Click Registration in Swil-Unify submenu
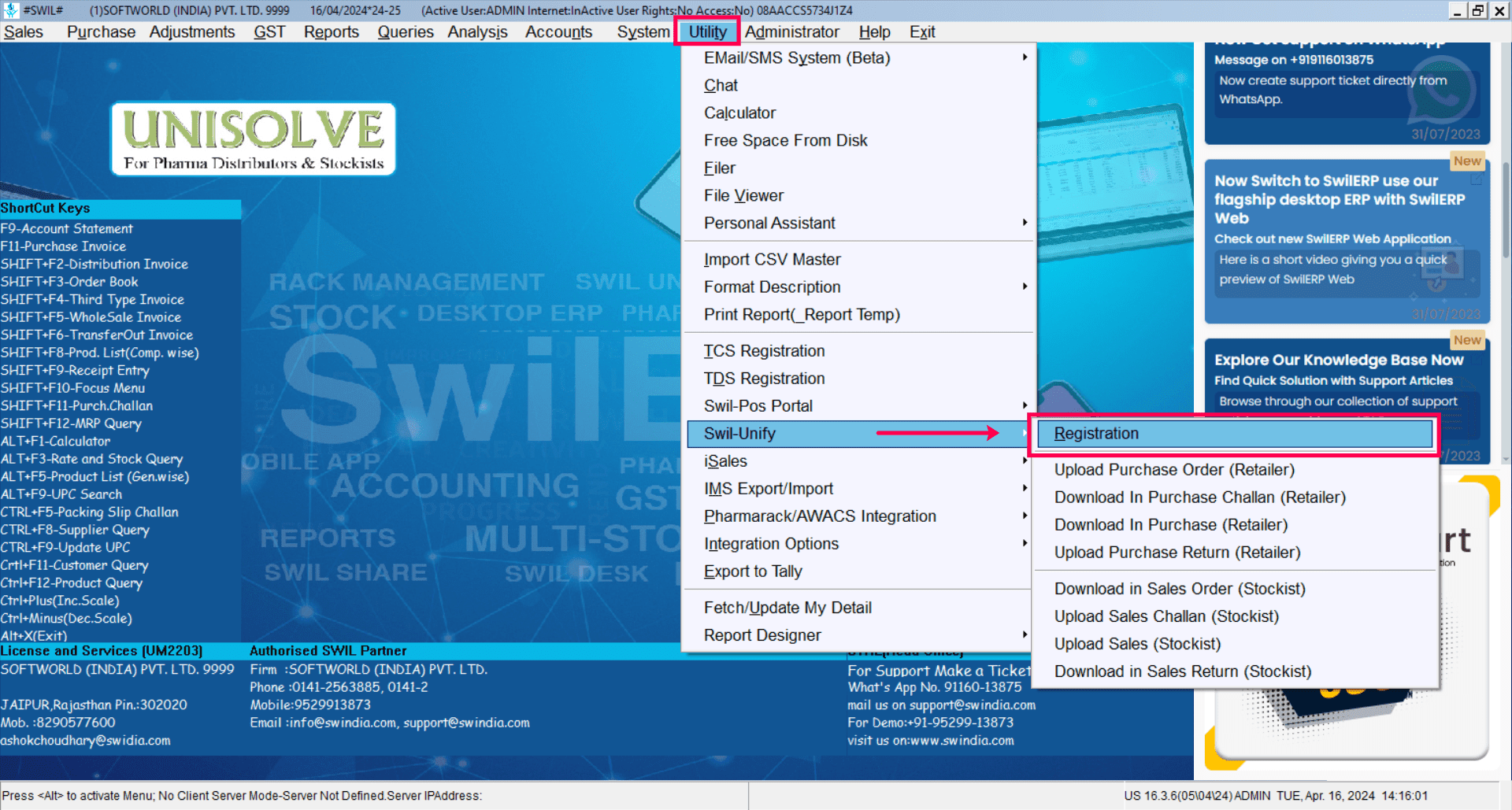The image size is (1512, 810). [1235, 434]
